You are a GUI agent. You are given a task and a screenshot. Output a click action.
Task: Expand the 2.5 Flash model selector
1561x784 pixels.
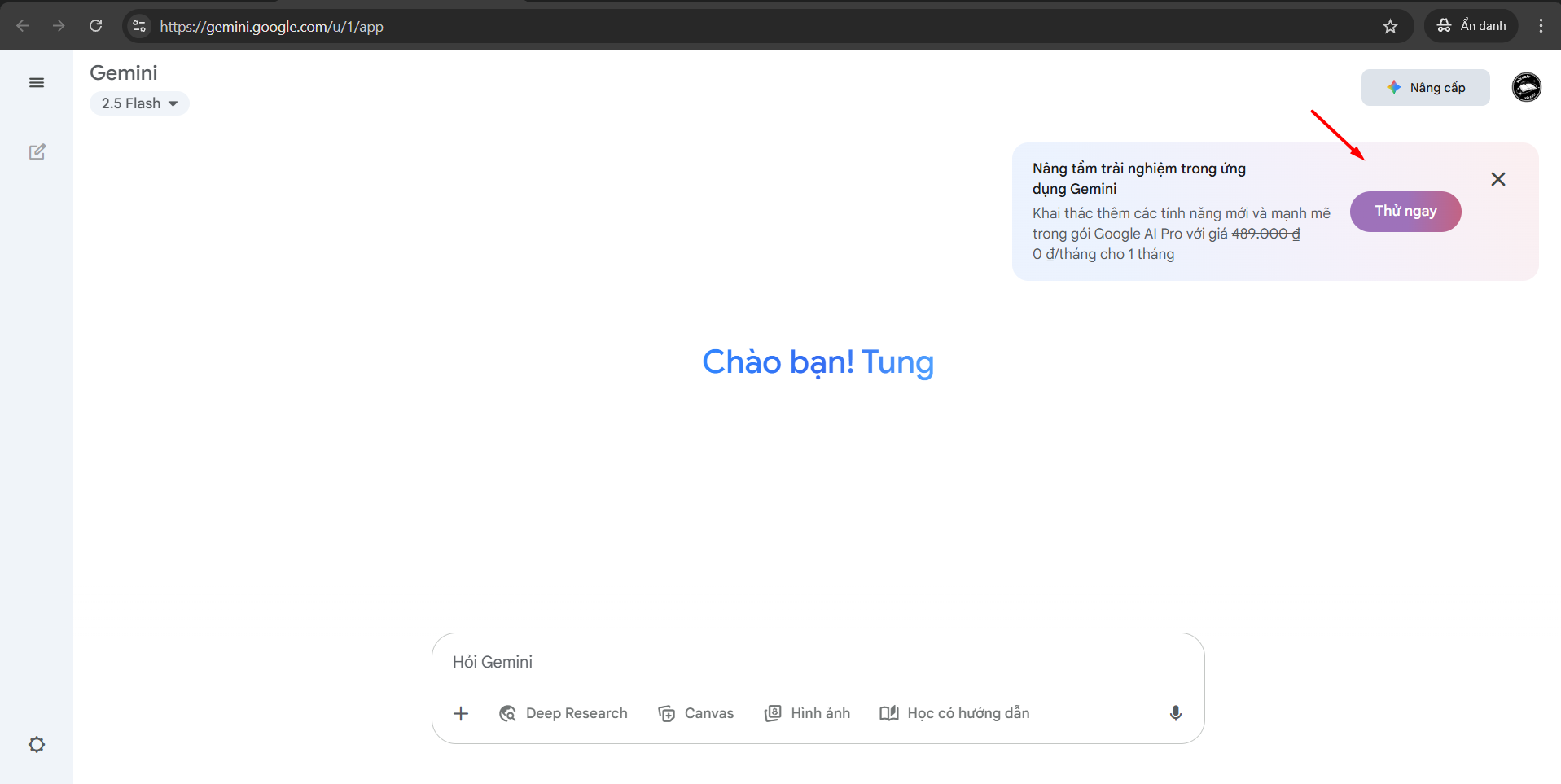pos(139,103)
